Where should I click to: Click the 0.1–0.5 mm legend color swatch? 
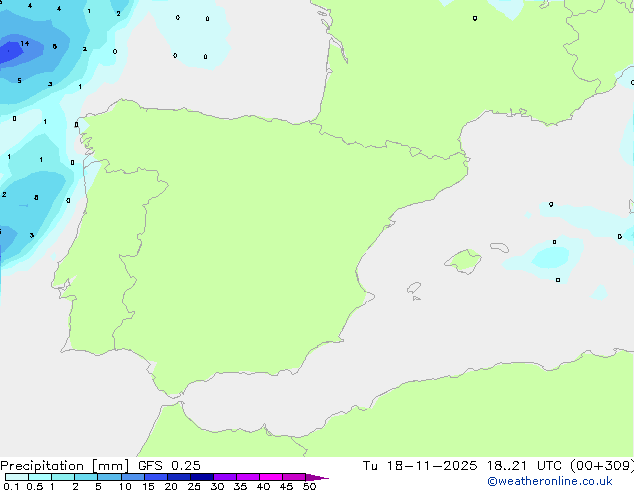click(17, 477)
